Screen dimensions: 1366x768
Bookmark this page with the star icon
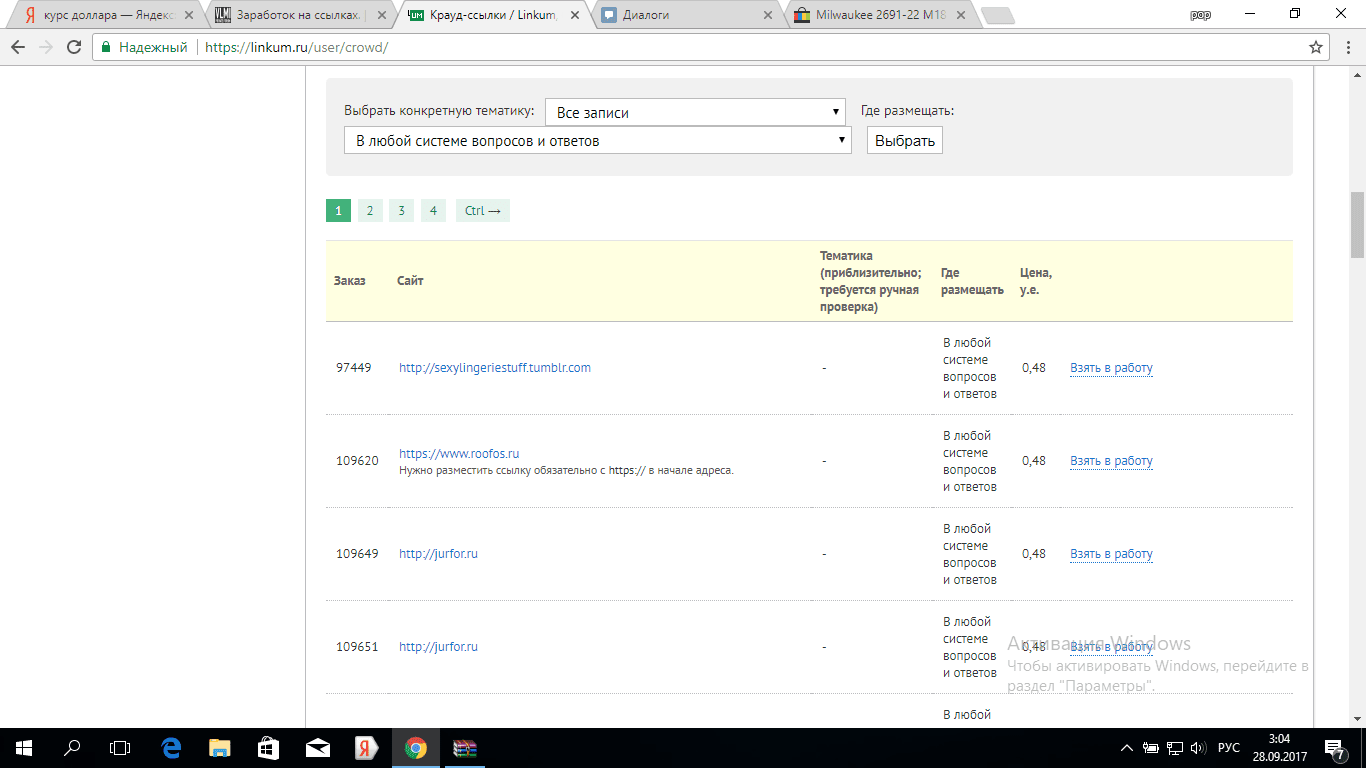[1316, 47]
